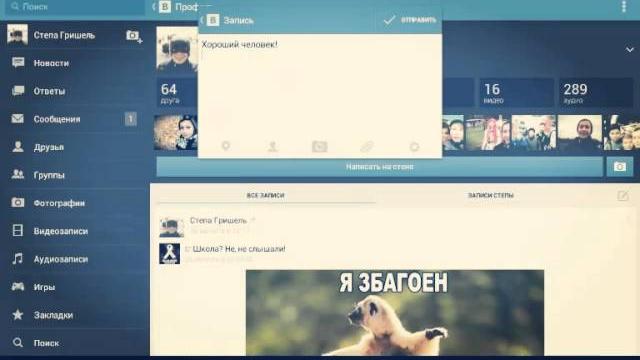Send the post with ОТПРАВИТЬ
The height and width of the screenshot is (360, 640).
(411, 20)
